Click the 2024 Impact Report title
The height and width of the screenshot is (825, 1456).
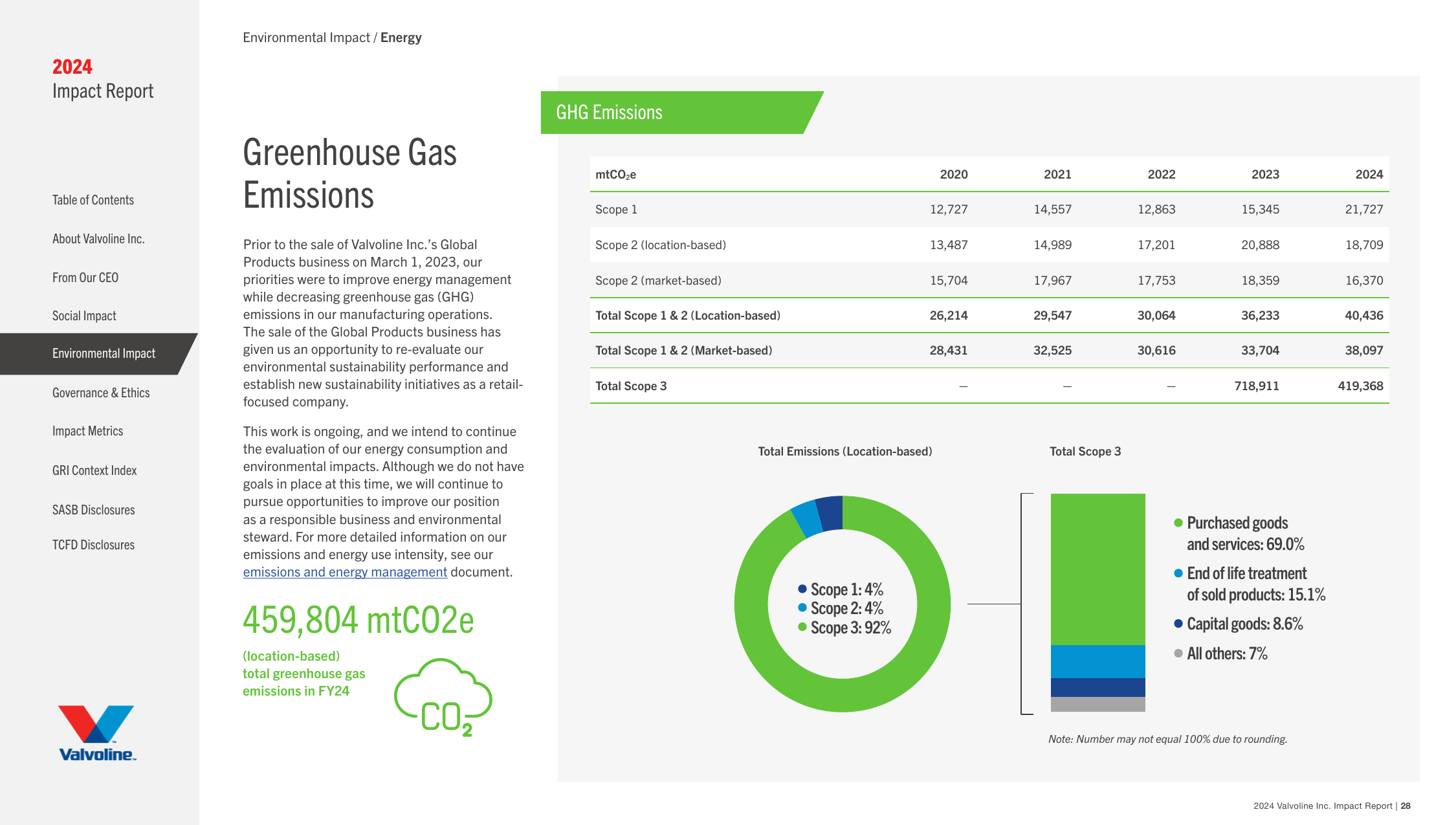tap(103, 79)
